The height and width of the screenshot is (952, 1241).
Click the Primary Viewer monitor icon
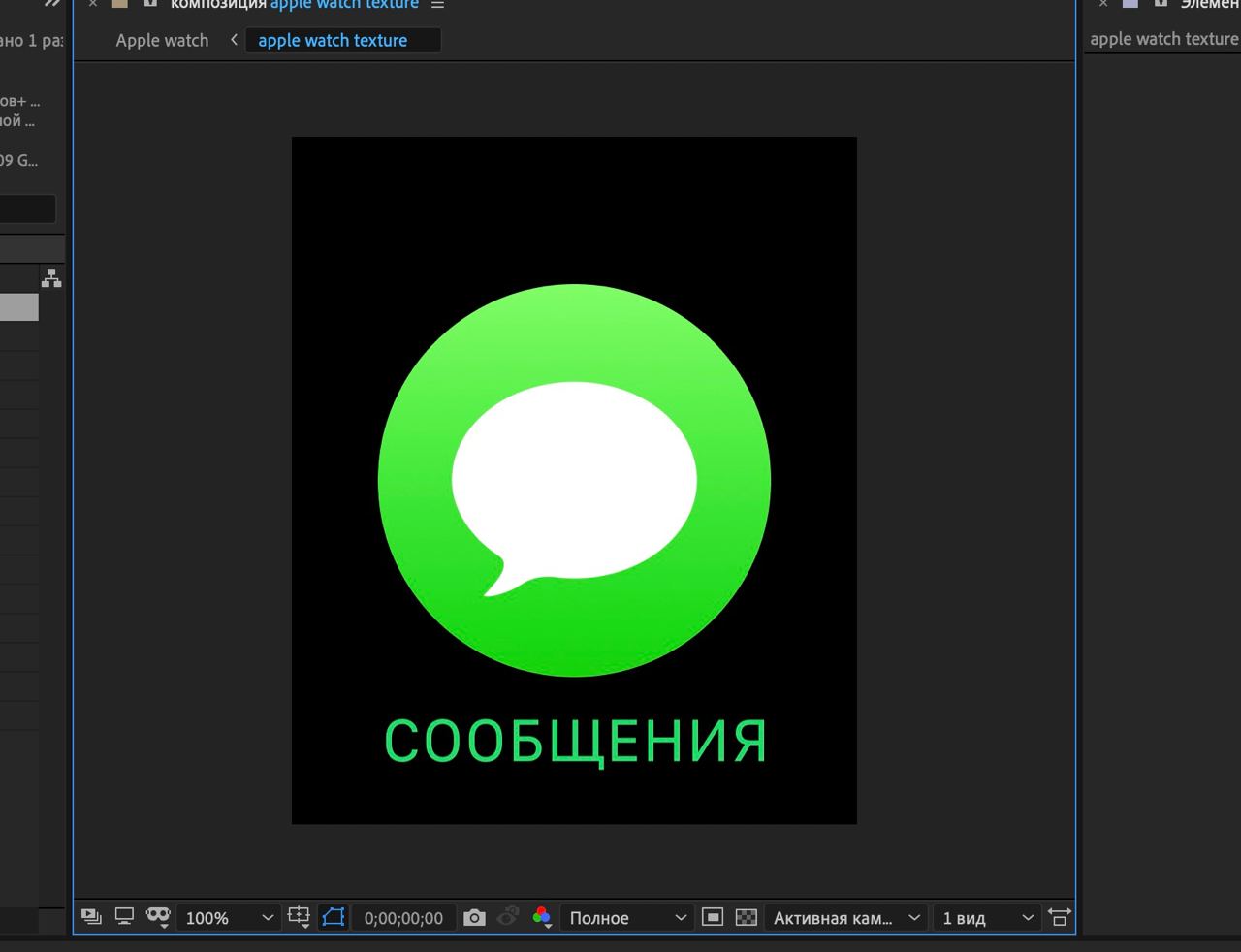(x=124, y=916)
